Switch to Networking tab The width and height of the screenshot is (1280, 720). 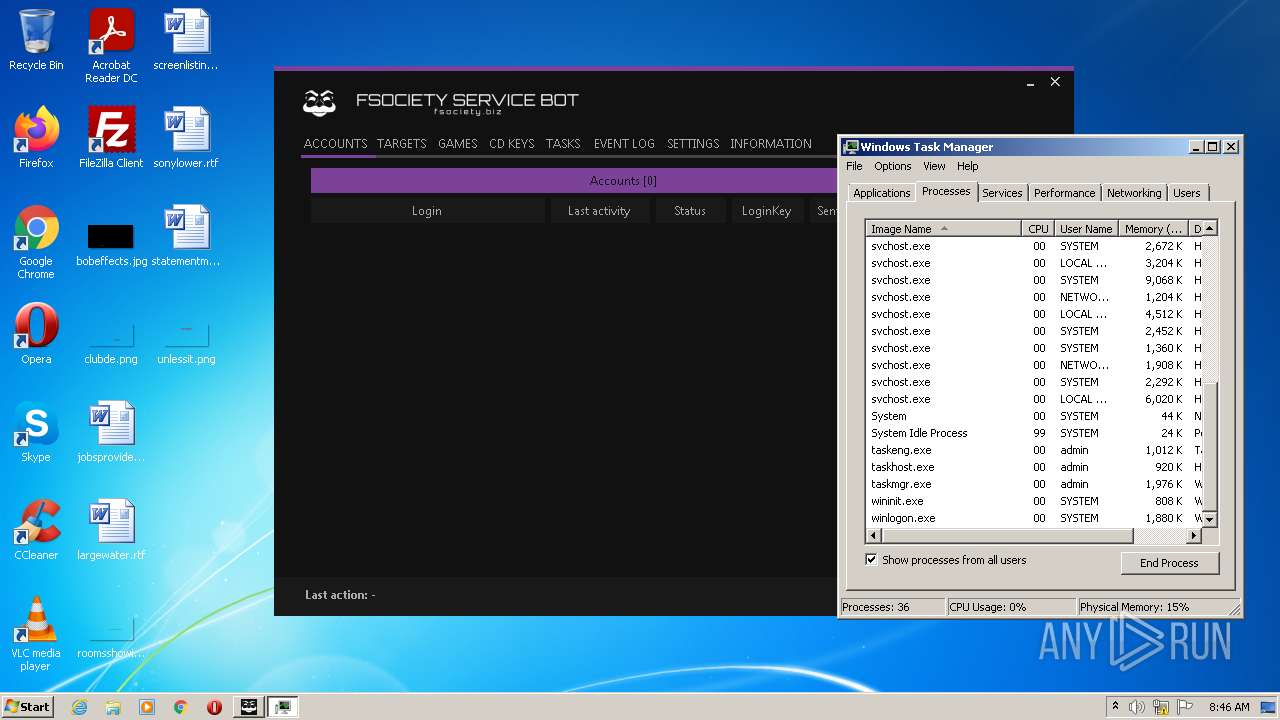tap(1134, 193)
